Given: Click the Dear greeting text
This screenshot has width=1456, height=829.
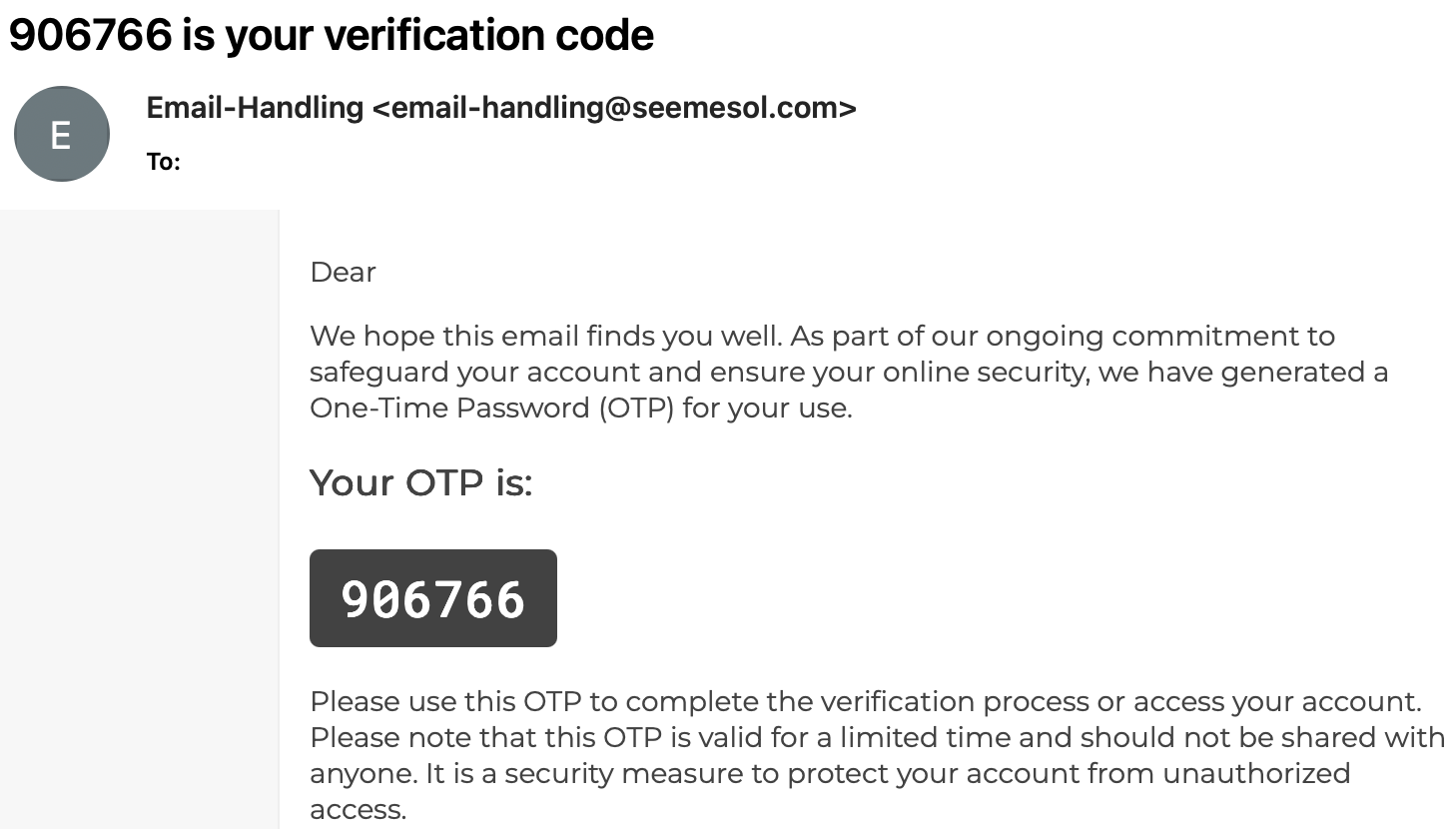Looking at the screenshot, I should [343, 273].
